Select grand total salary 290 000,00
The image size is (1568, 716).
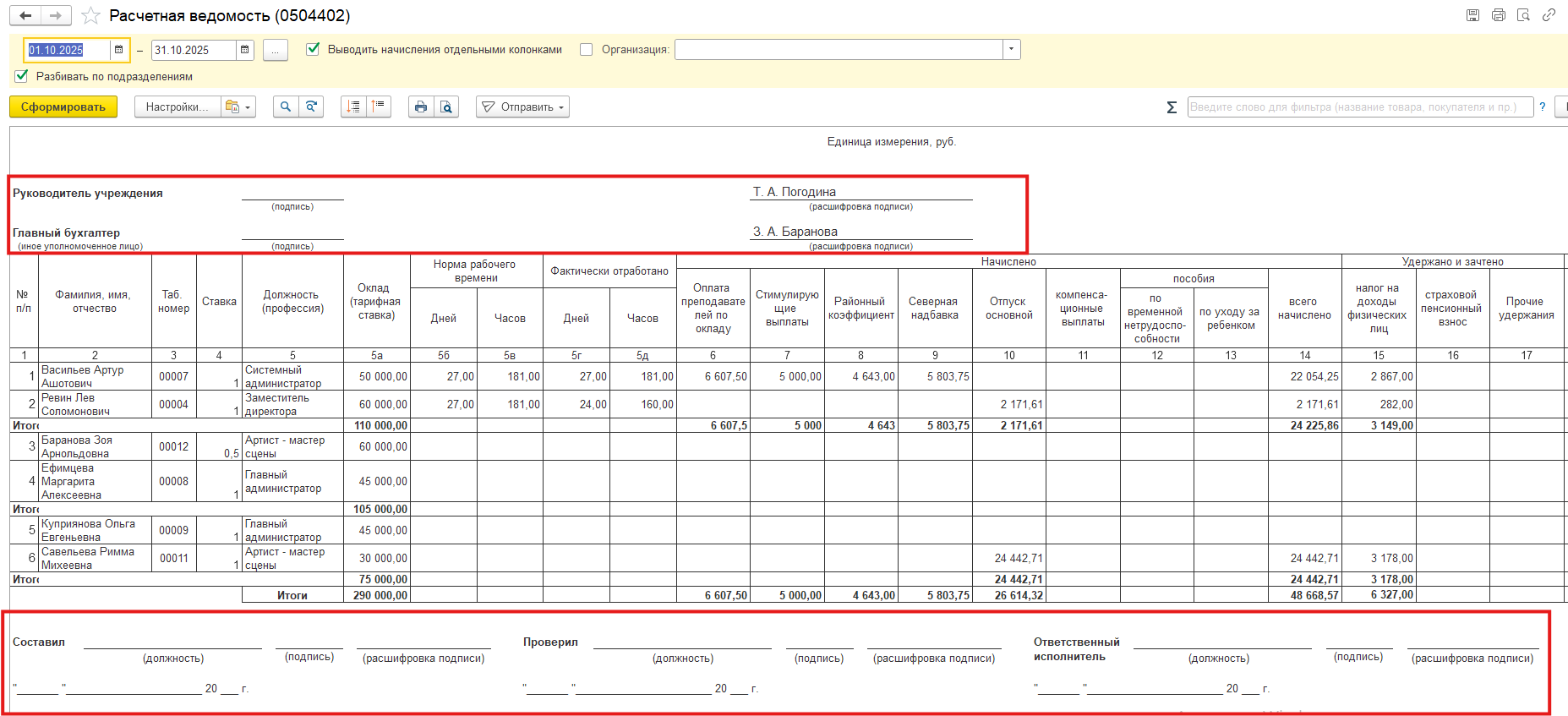coord(377,595)
